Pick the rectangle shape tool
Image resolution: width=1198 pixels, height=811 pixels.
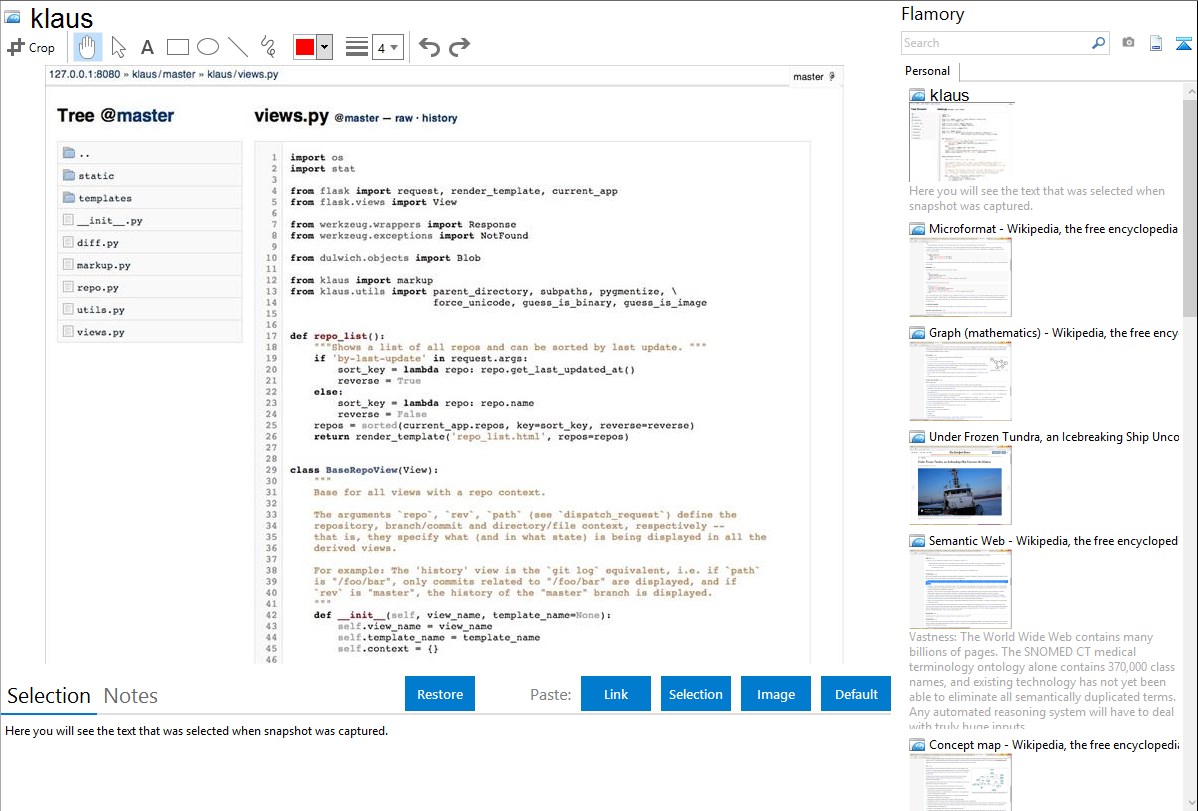coord(177,47)
